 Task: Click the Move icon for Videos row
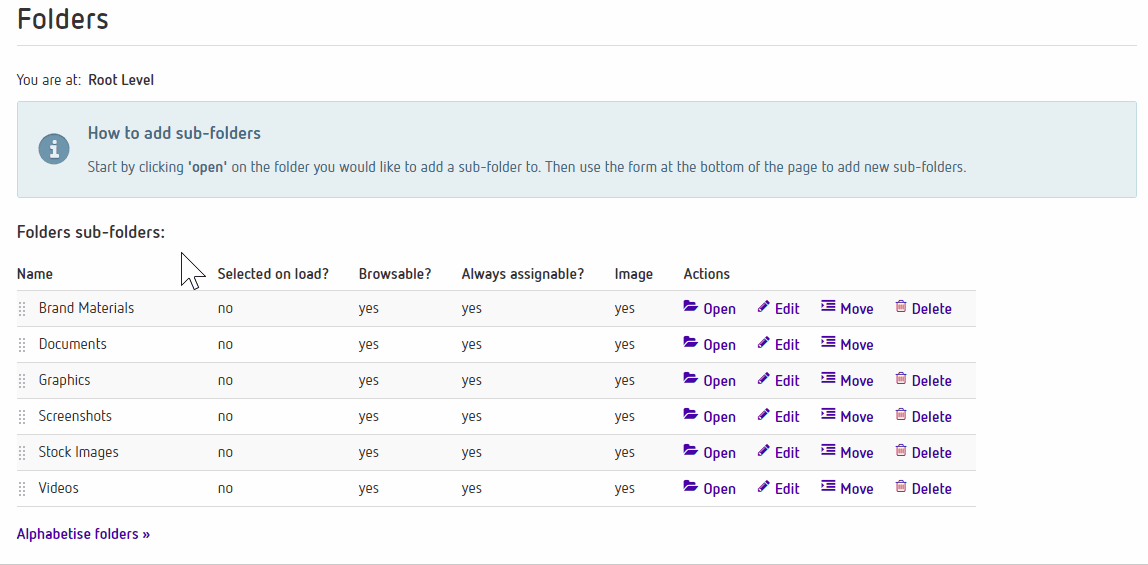click(x=828, y=486)
